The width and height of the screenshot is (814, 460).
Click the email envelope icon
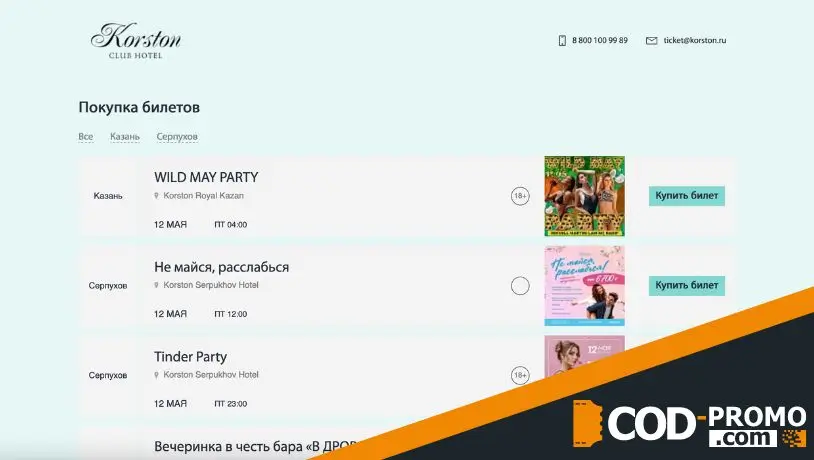pyautogui.click(x=652, y=40)
